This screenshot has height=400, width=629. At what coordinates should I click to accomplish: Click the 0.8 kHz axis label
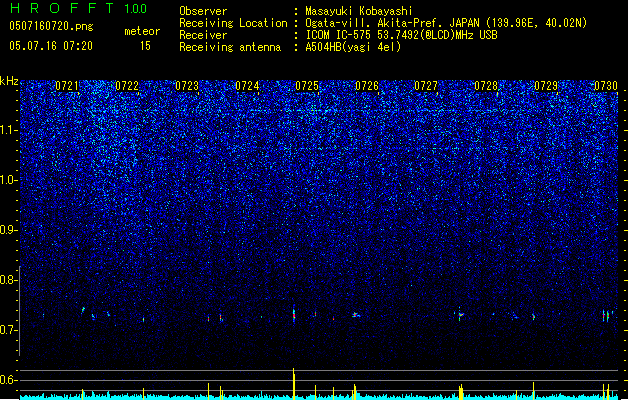pyautogui.click(x=8, y=280)
